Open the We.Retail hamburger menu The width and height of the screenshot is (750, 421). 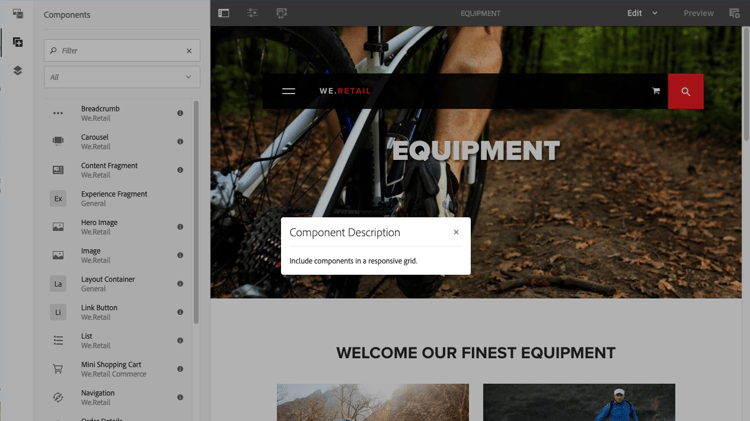pyautogui.click(x=288, y=91)
